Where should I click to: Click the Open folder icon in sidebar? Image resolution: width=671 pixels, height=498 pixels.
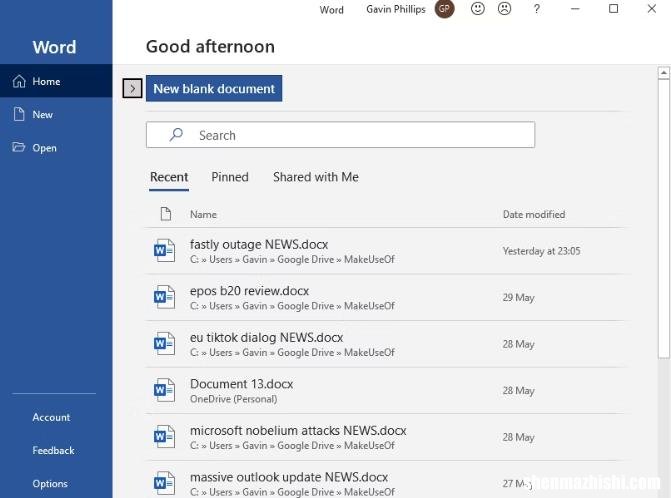(x=18, y=147)
